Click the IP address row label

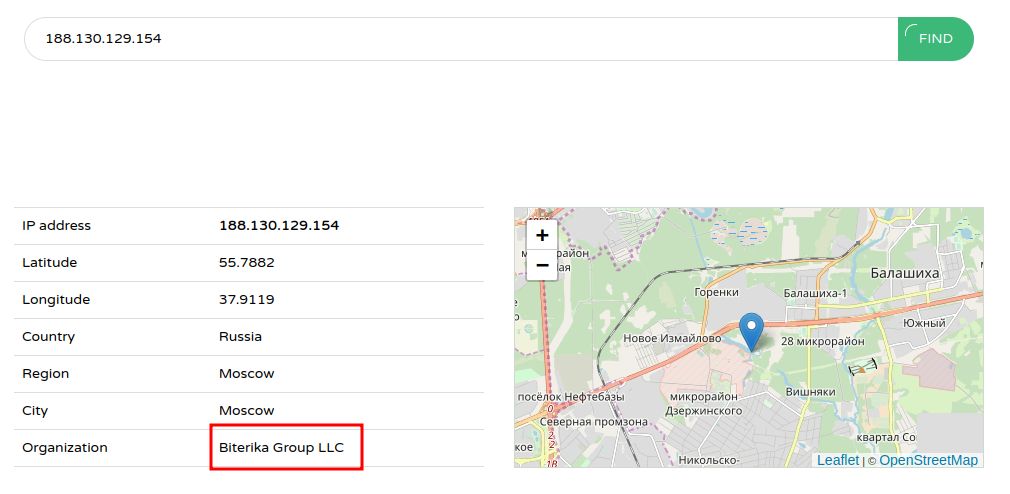click(x=57, y=225)
